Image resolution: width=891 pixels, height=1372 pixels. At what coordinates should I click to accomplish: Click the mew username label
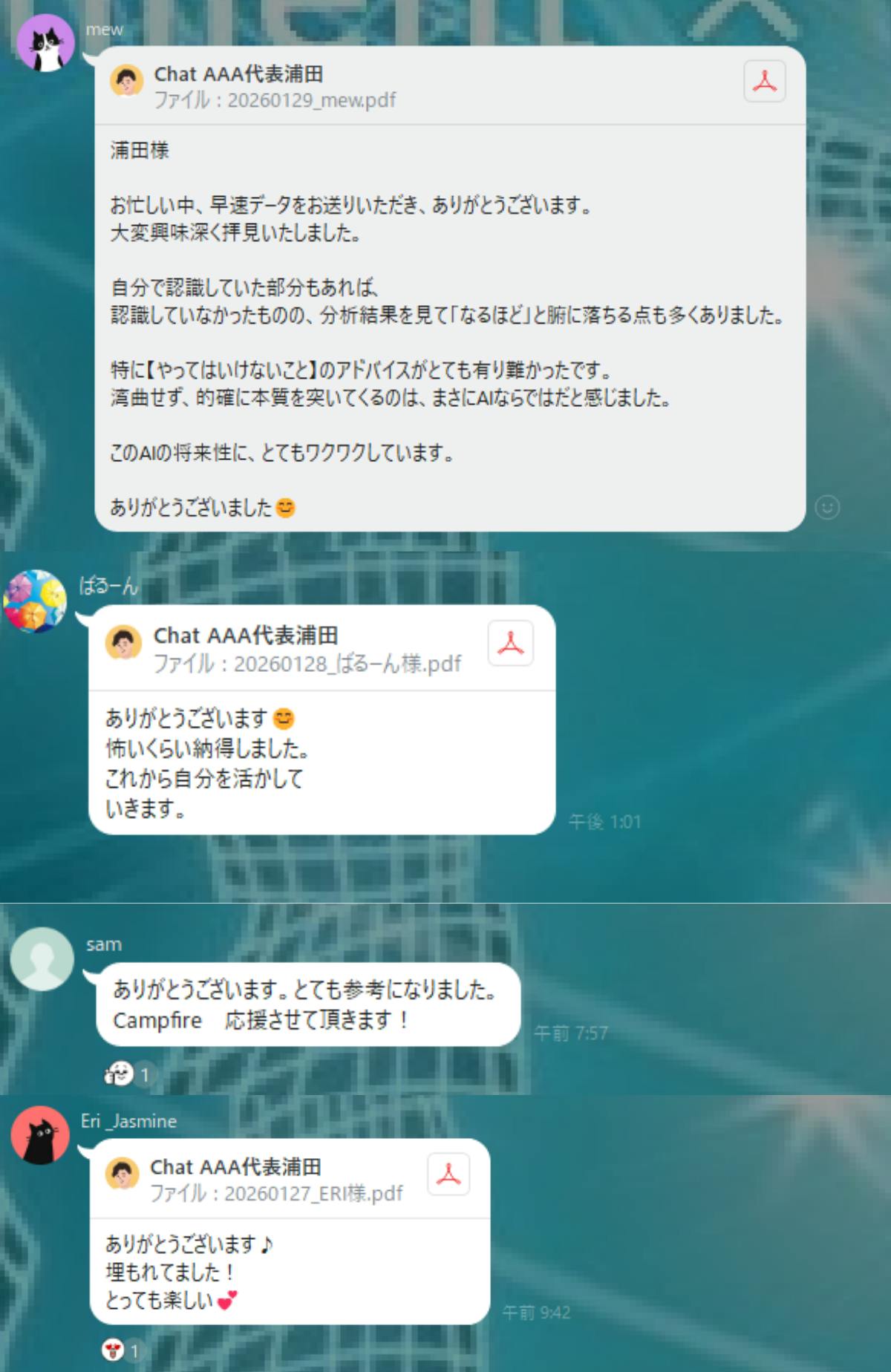click(104, 30)
